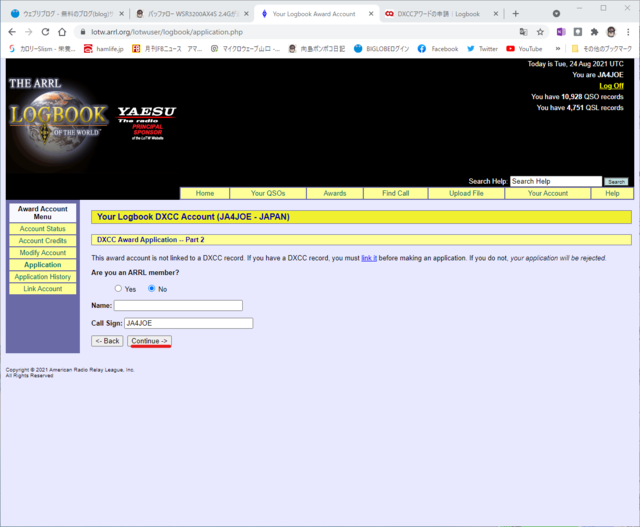Viewport: 640px width, 527px height.
Task: Click the browser forward arrow
Action: [x=29, y=32]
